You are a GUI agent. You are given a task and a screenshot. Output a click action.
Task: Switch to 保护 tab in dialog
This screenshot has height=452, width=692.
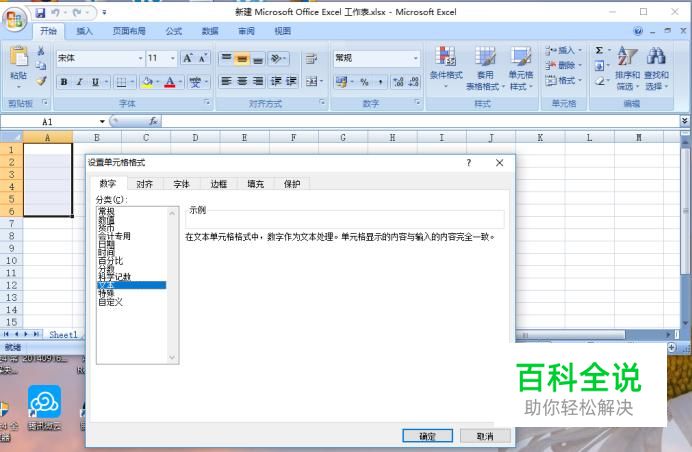tap(292, 184)
